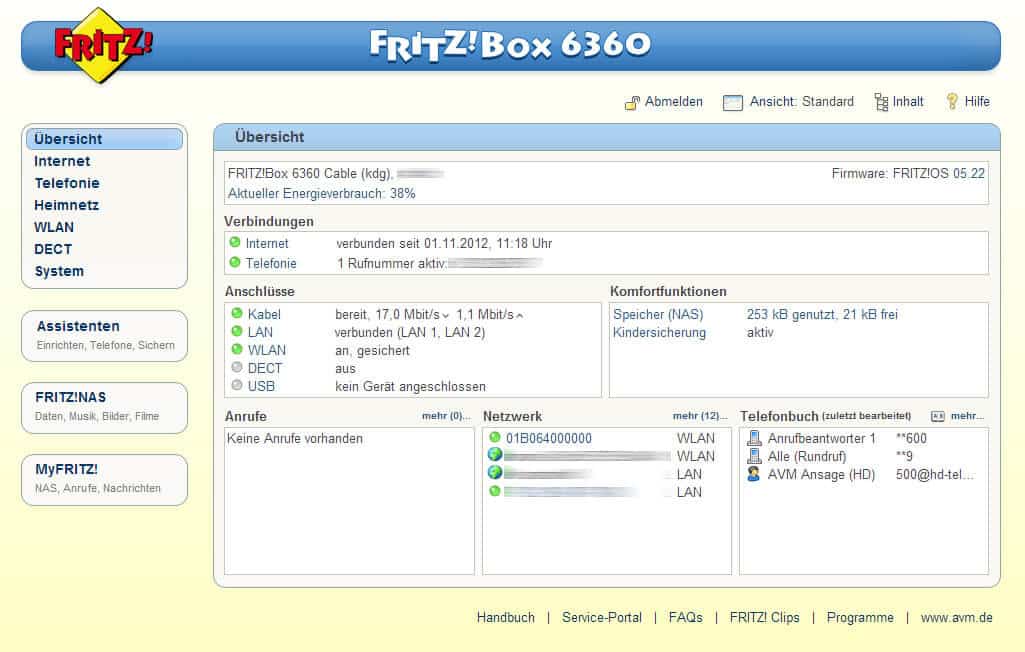Click 'verbunden seit 01.11.2012, 11:18 Uhr' text
Viewport: 1025px width, 652px height.
coord(444,243)
